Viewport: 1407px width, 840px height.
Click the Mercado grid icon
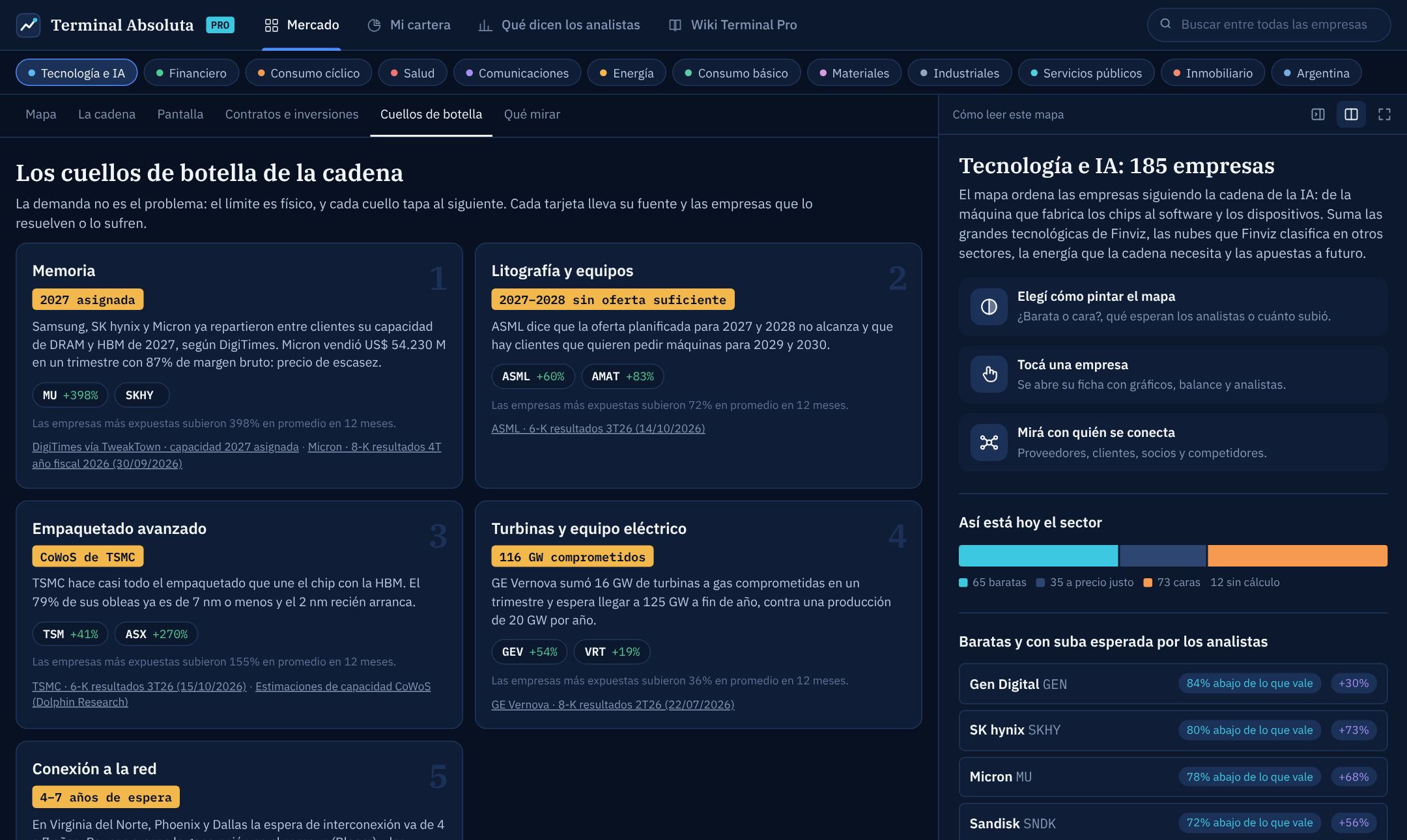click(271, 25)
